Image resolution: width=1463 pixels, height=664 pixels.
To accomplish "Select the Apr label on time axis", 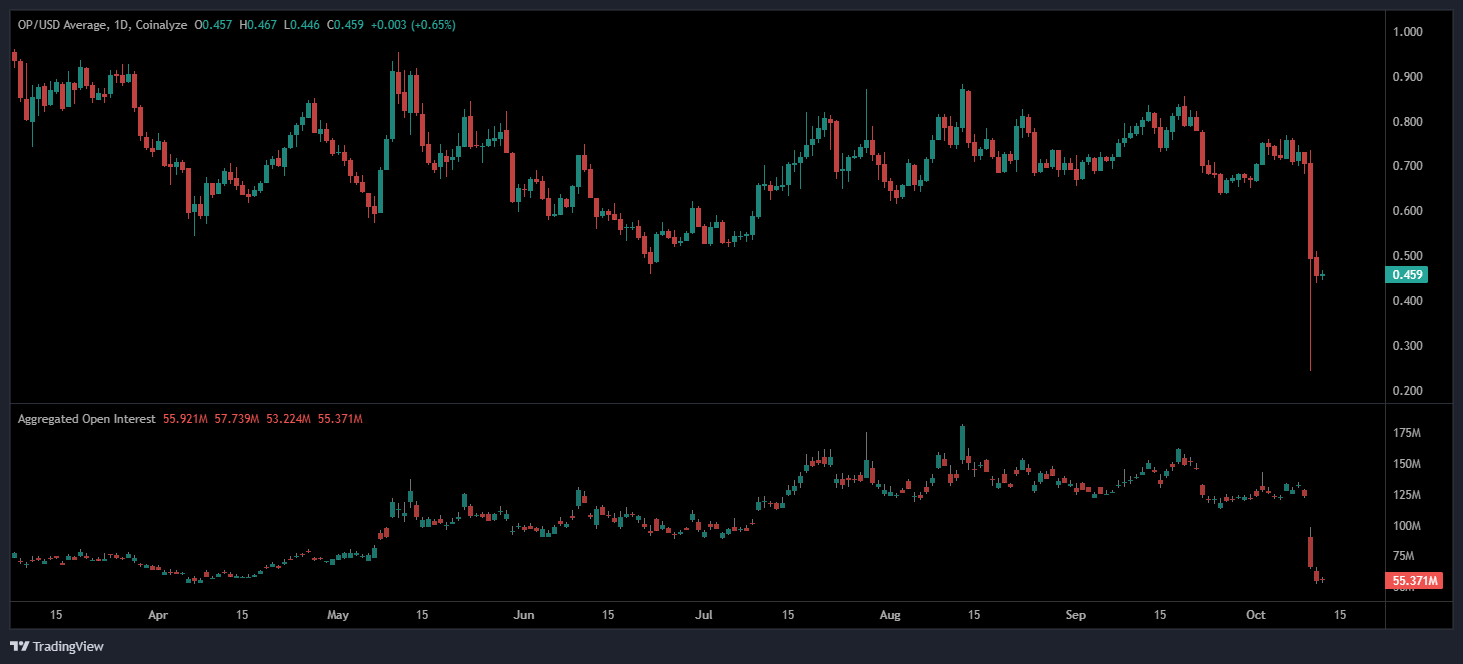I will 157,614.
